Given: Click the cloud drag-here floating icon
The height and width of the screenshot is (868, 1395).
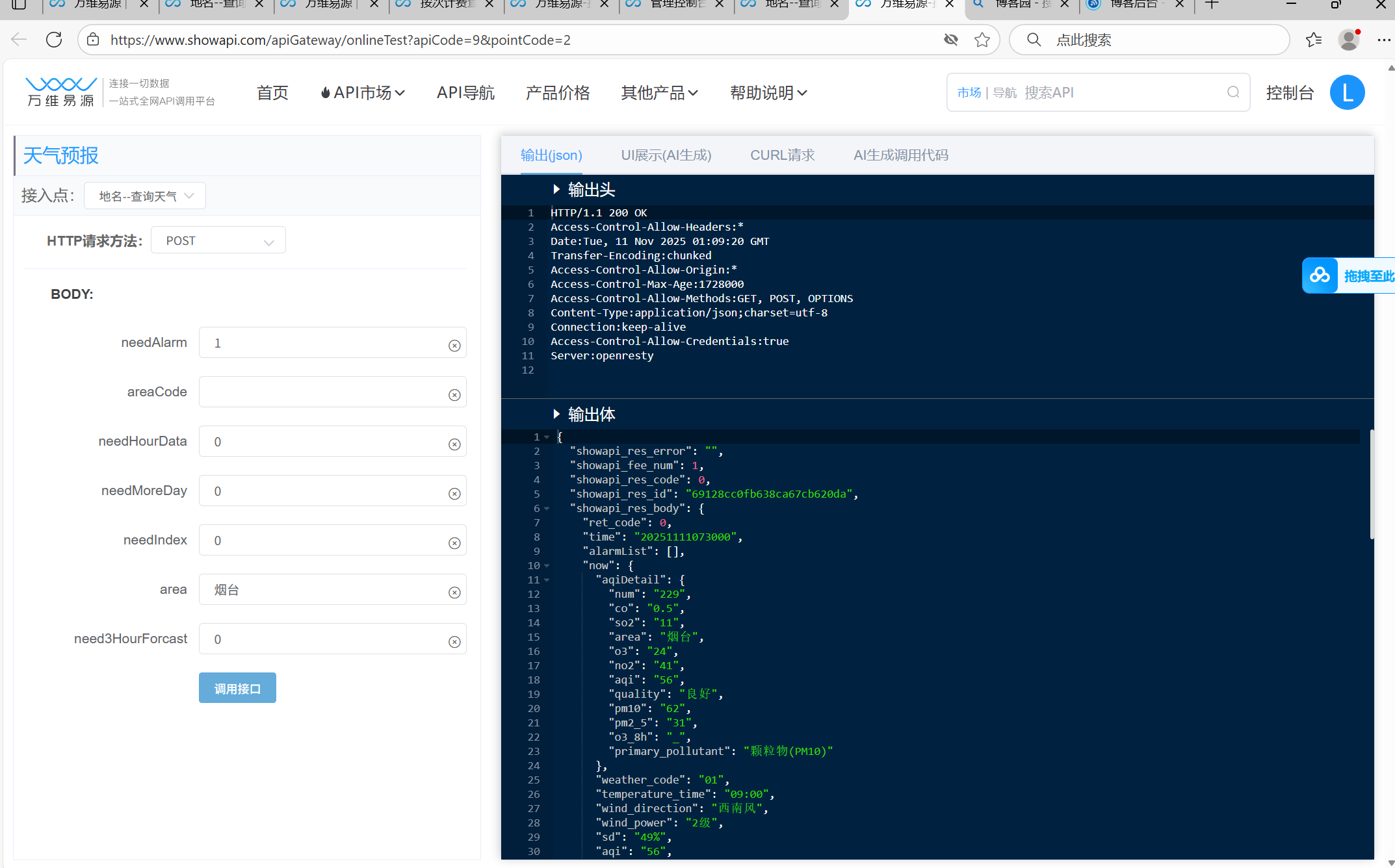Looking at the screenshot, I should pyautogui.click(x=1320, y=275).
